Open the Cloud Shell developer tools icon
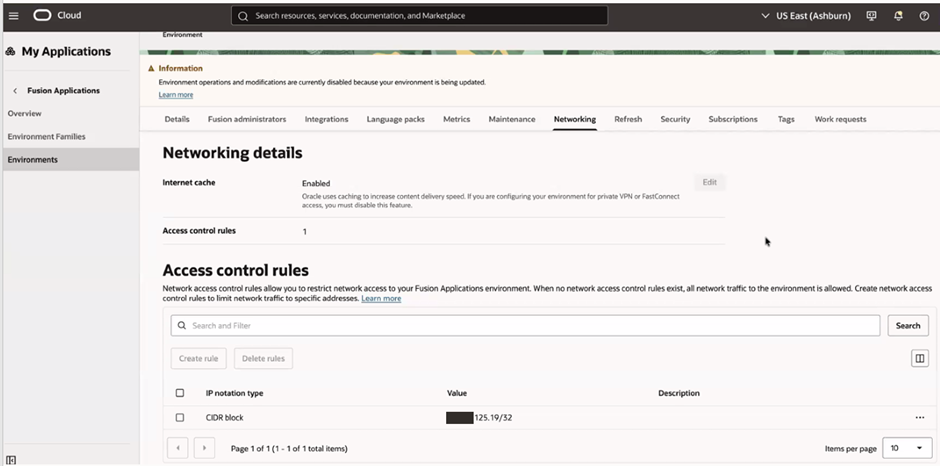 [x=871, y=16]
